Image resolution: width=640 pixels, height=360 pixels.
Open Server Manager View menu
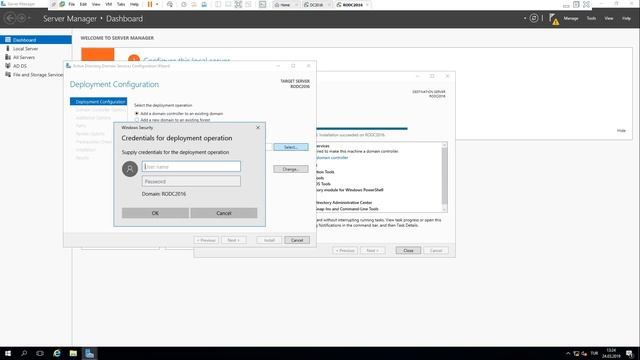click(609, 18)
